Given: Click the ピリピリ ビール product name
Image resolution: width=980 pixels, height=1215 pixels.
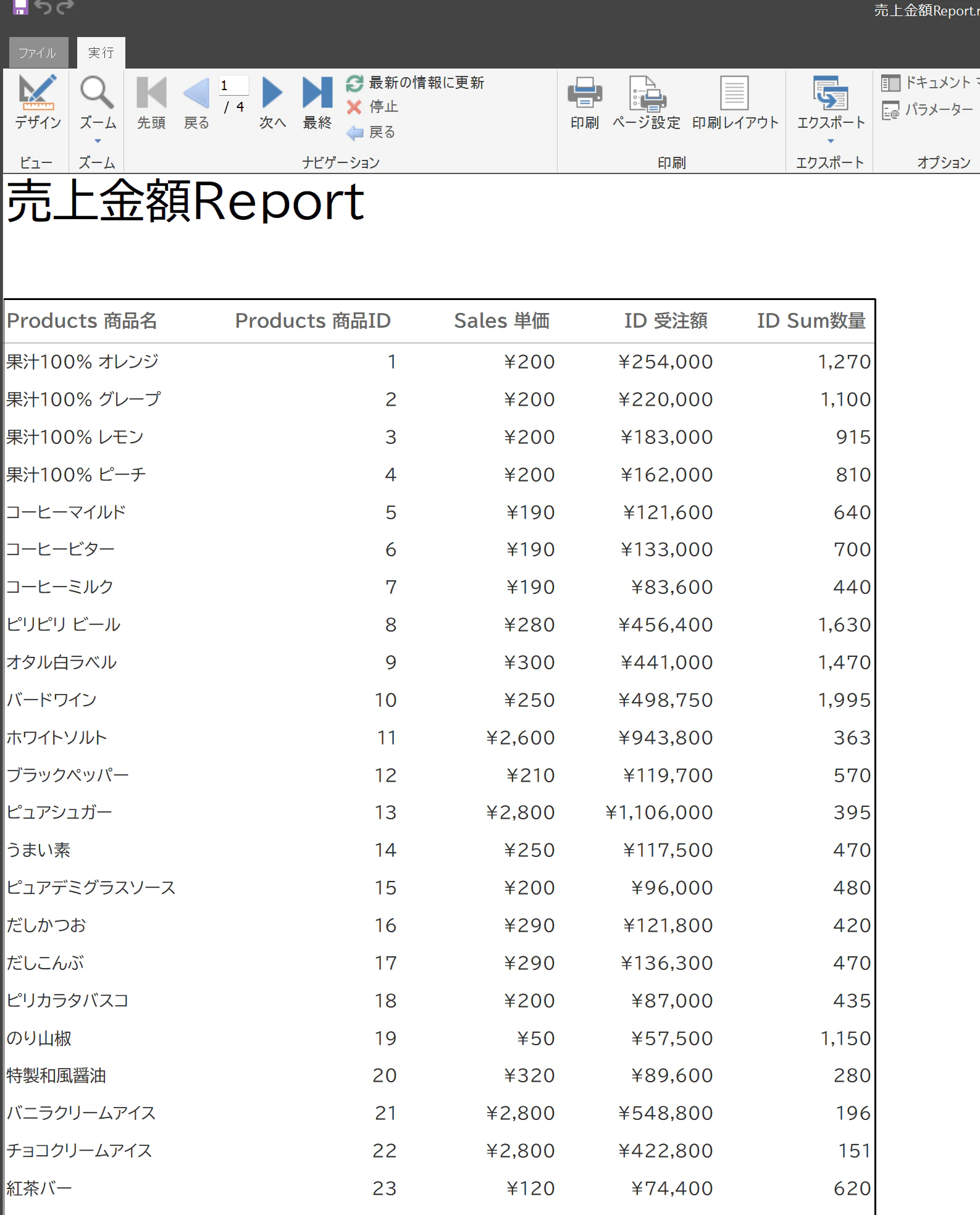Looking at the screenshot, I should [x=64, y=625].
